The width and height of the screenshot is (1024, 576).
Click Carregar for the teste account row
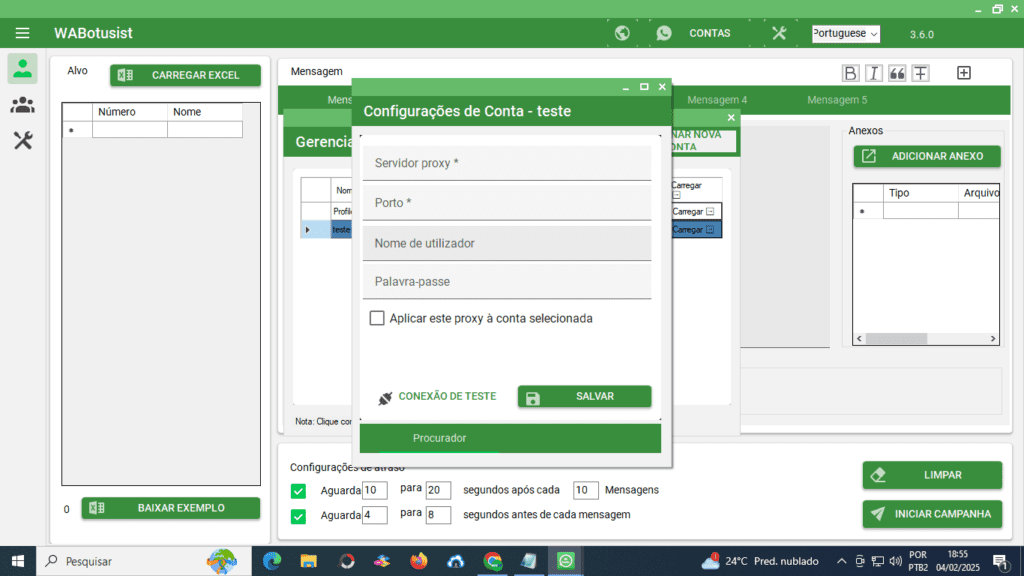click(x=696, y=230)
